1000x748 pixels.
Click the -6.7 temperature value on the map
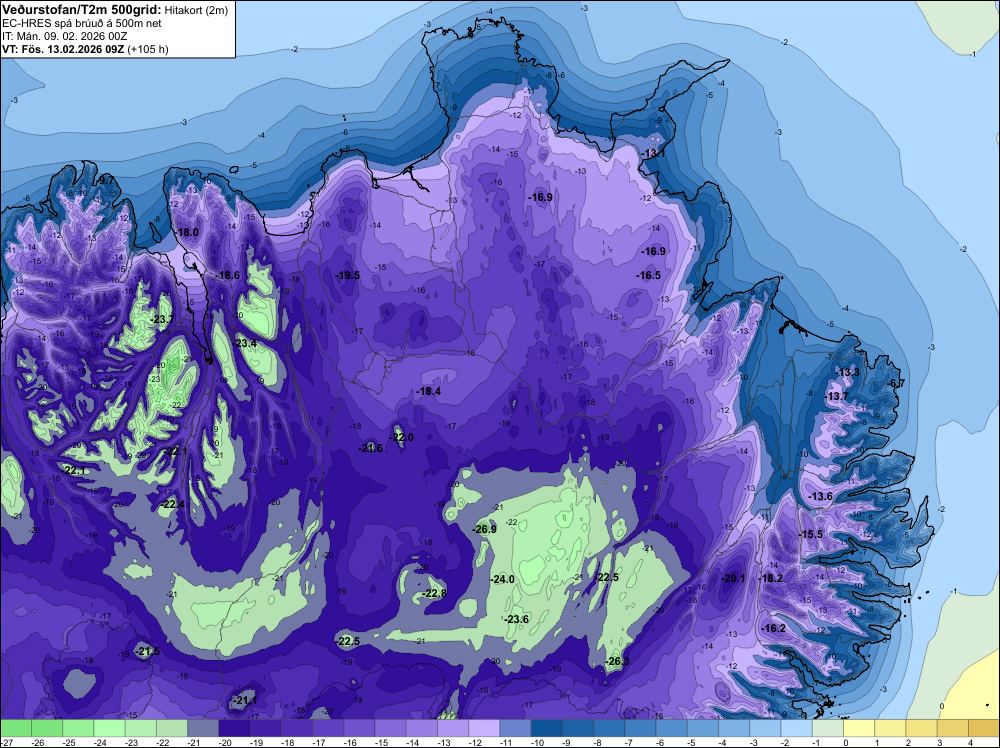[895, 383]
